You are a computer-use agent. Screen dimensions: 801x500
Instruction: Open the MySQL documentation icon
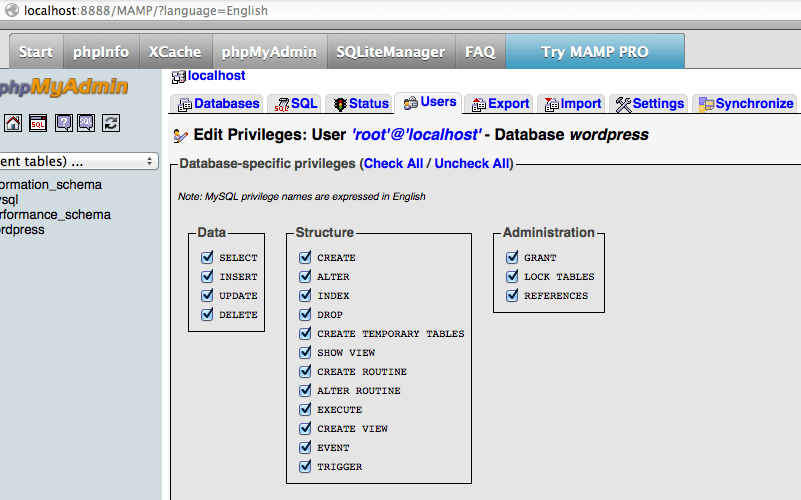tap(86, 123)
